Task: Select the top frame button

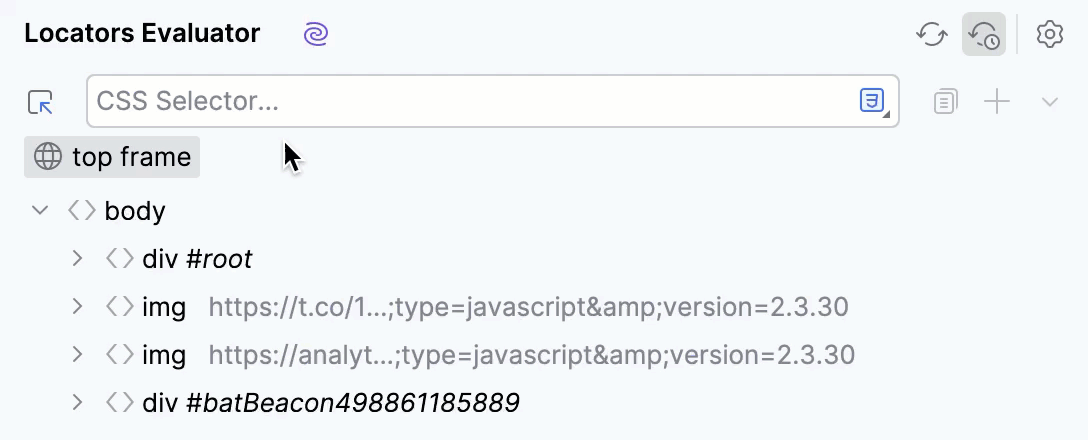Action: [112, 157]
